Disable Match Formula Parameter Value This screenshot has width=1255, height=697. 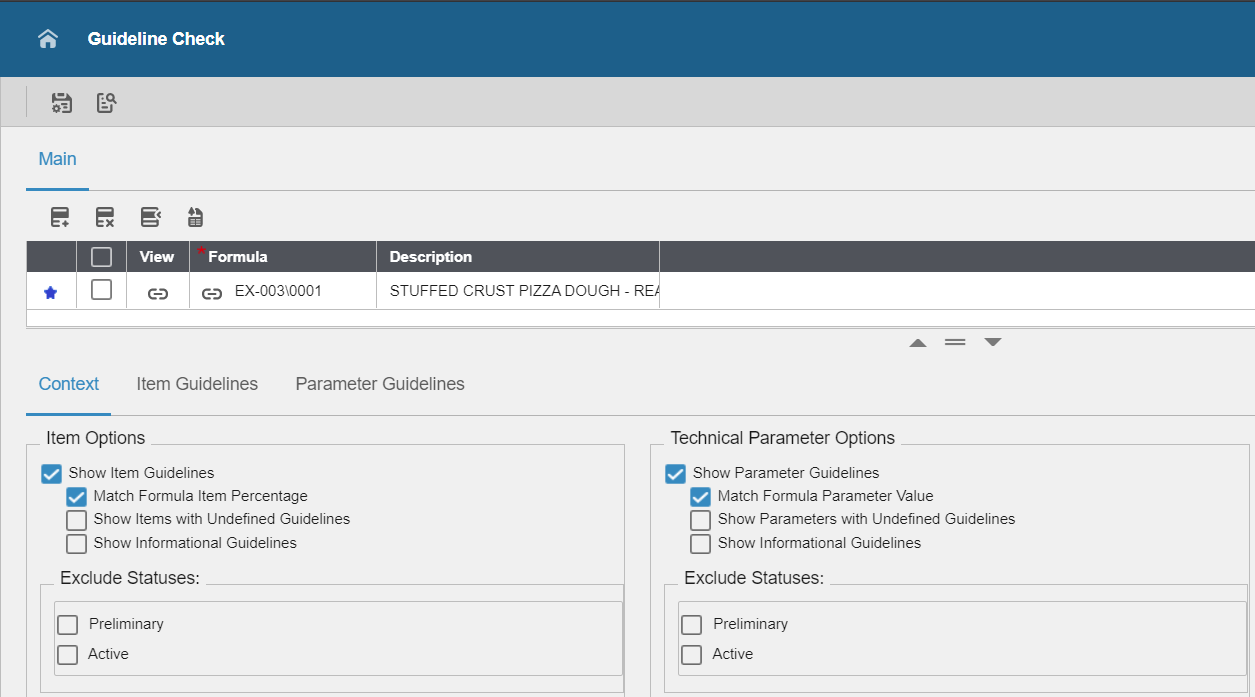coord(700,497)
